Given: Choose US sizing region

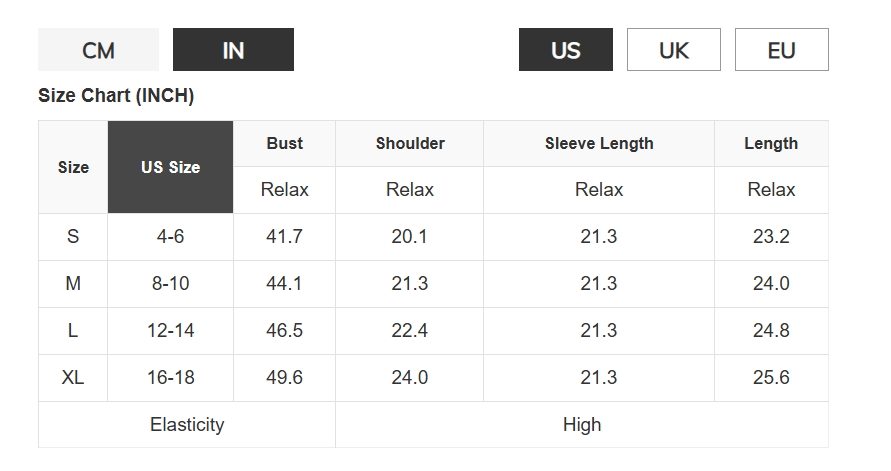Looking at the screenshot, I should (x=565, y=50).
